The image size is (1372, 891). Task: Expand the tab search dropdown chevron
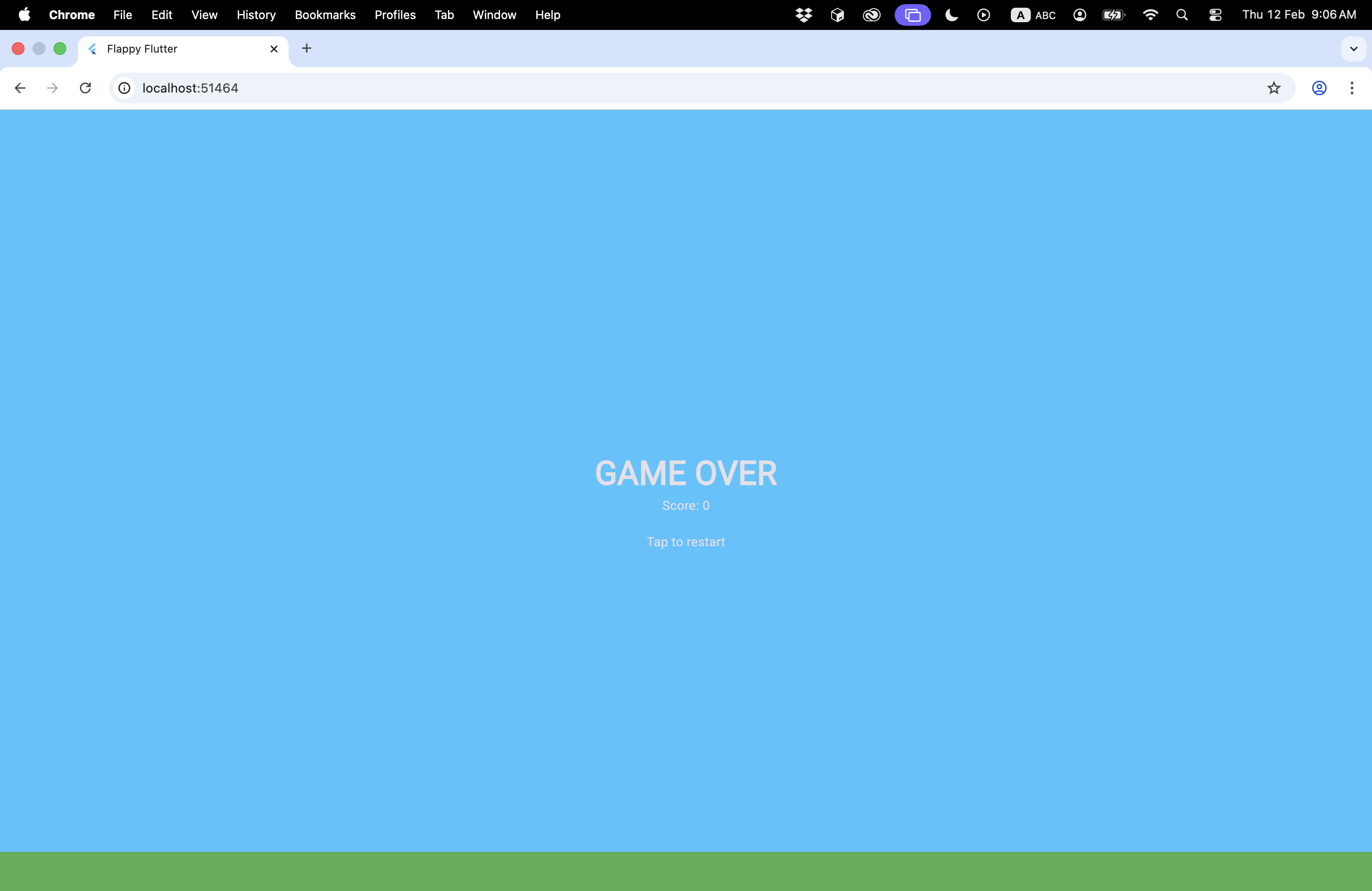coord(1353,49)
